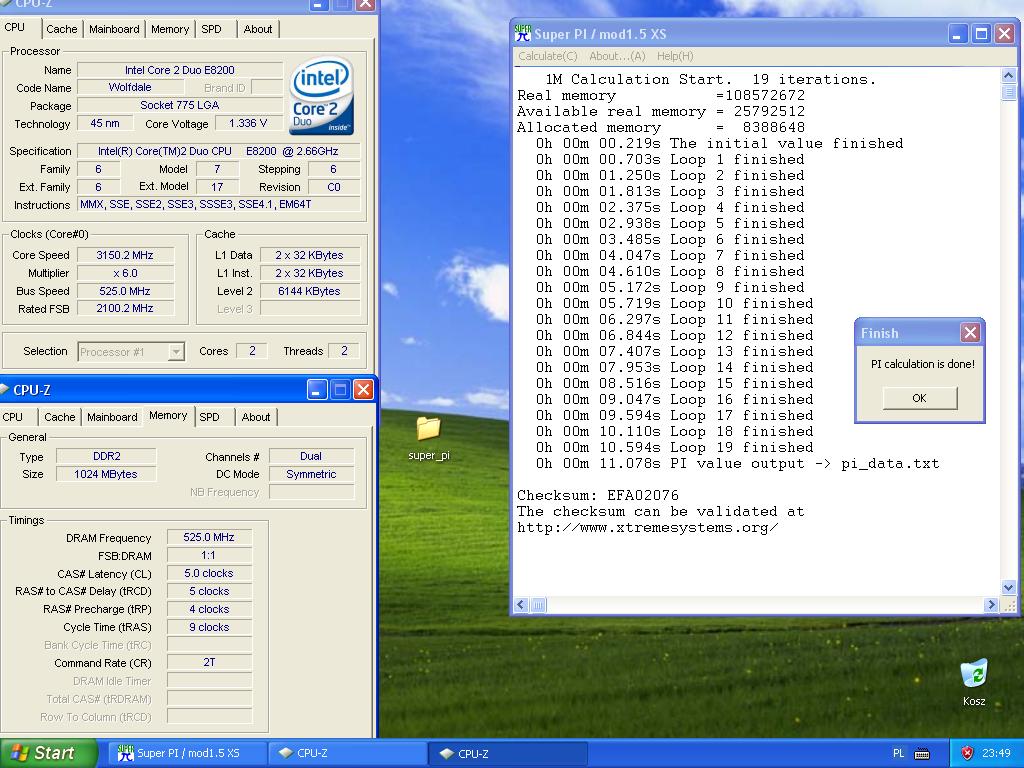This screenshot has height=768, width=1024.
Task: Click the Core Speed value 3150.2 MHz
Action: point(125,255)
